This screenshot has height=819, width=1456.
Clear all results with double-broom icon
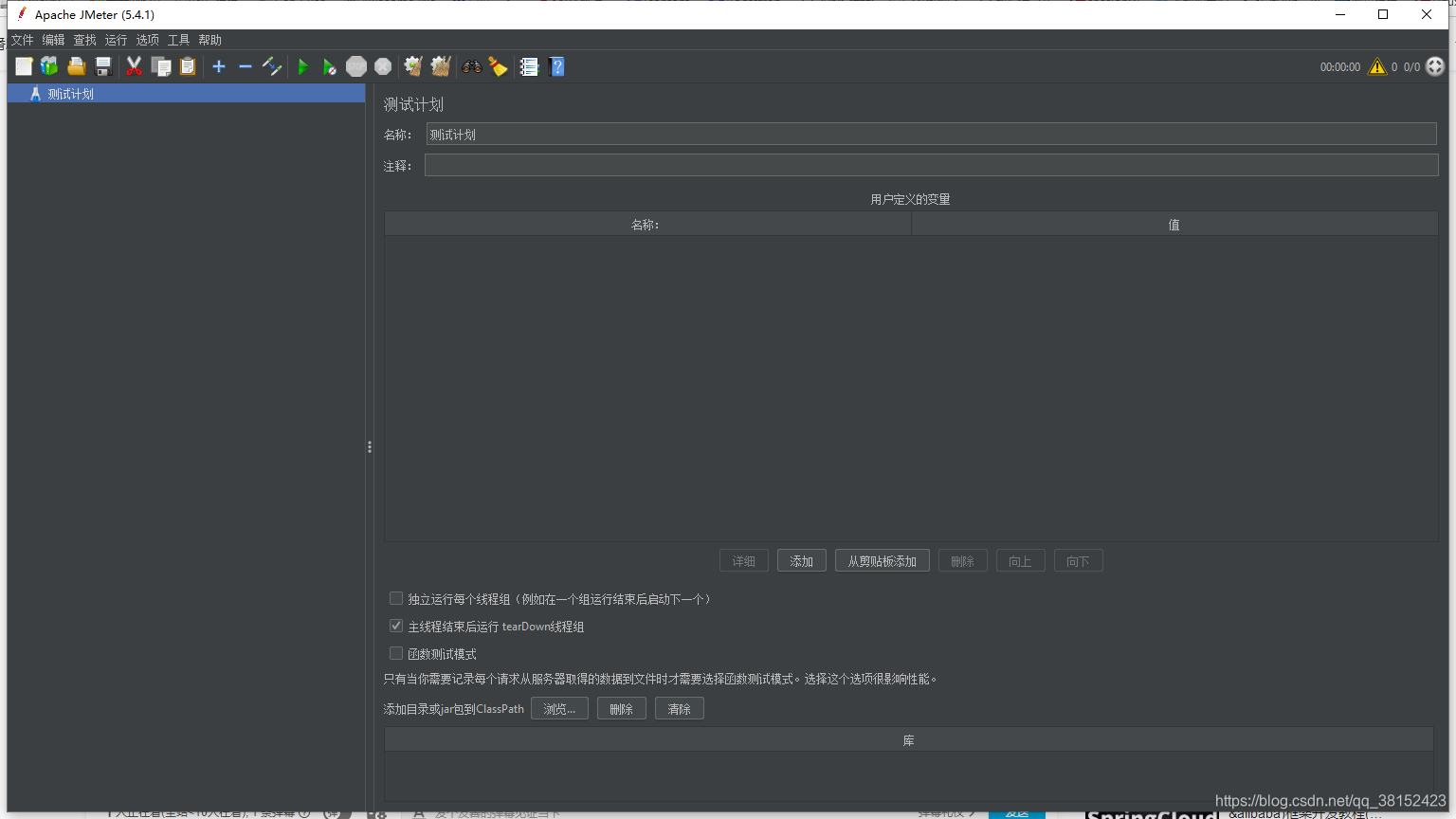coord(441,66)
